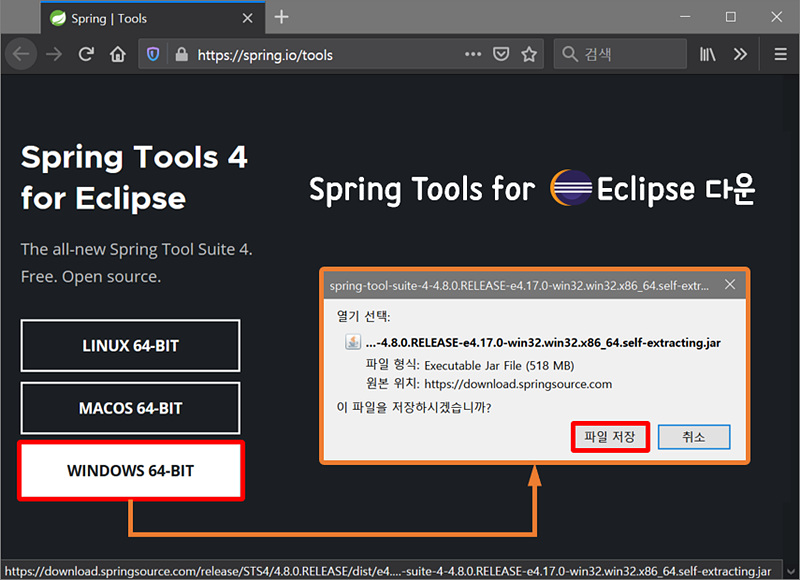Image resolution: width=800 pixels, height=580 pixels.
Task: Minimize the Firefox window
Action: tap(685, 17)
